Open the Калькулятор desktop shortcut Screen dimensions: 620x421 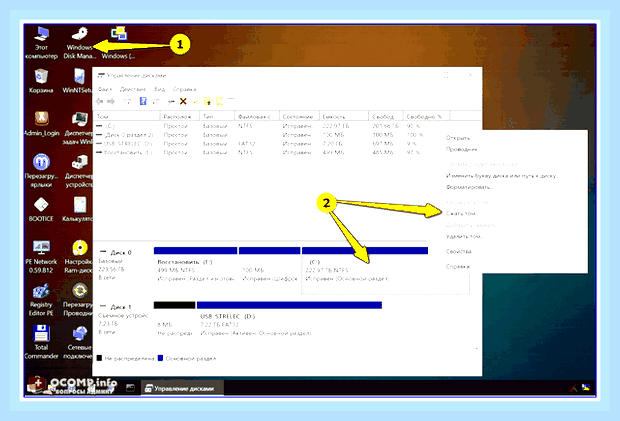(x=78, y=209)
